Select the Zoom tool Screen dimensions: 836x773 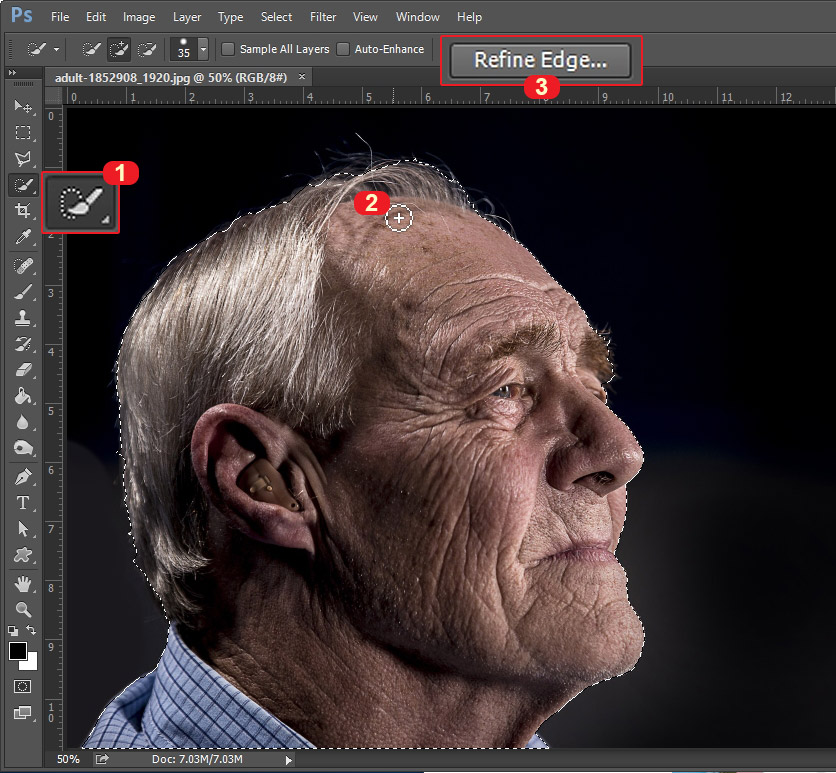pos(23,609)
